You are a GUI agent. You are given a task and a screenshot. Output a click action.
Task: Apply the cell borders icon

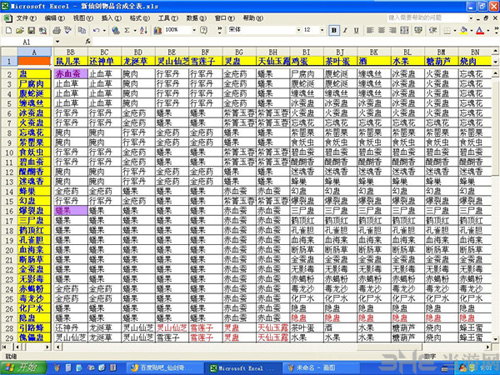point(447,31)
